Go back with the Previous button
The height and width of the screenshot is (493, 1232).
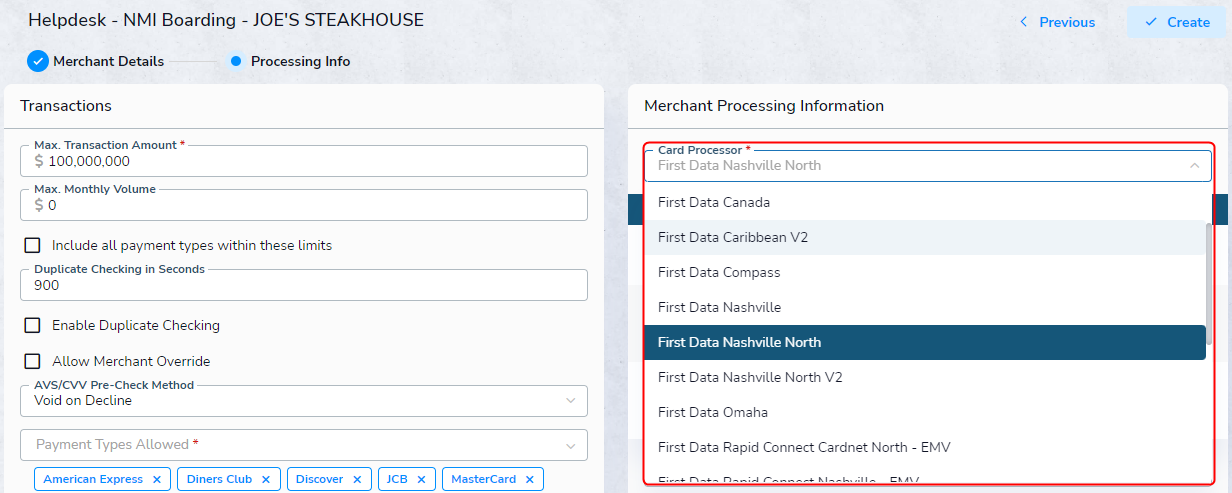[x=1057, y=22]
